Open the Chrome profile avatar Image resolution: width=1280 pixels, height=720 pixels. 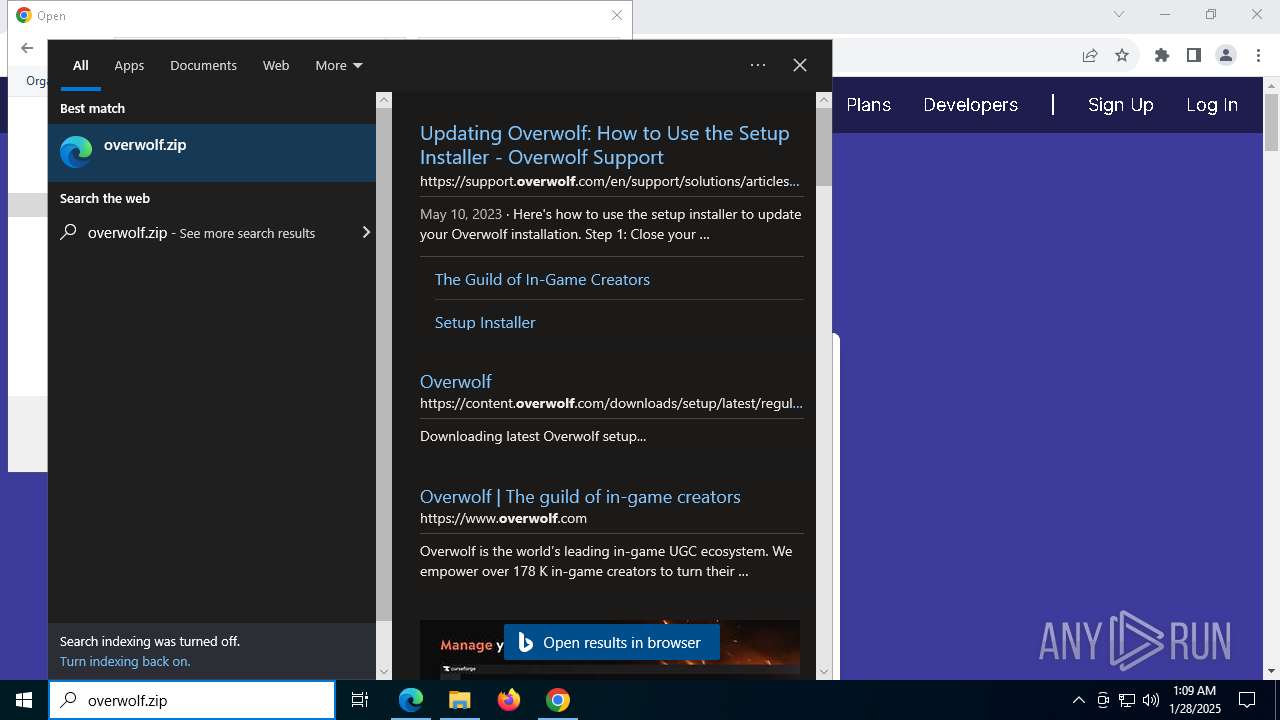[1226, 56]
